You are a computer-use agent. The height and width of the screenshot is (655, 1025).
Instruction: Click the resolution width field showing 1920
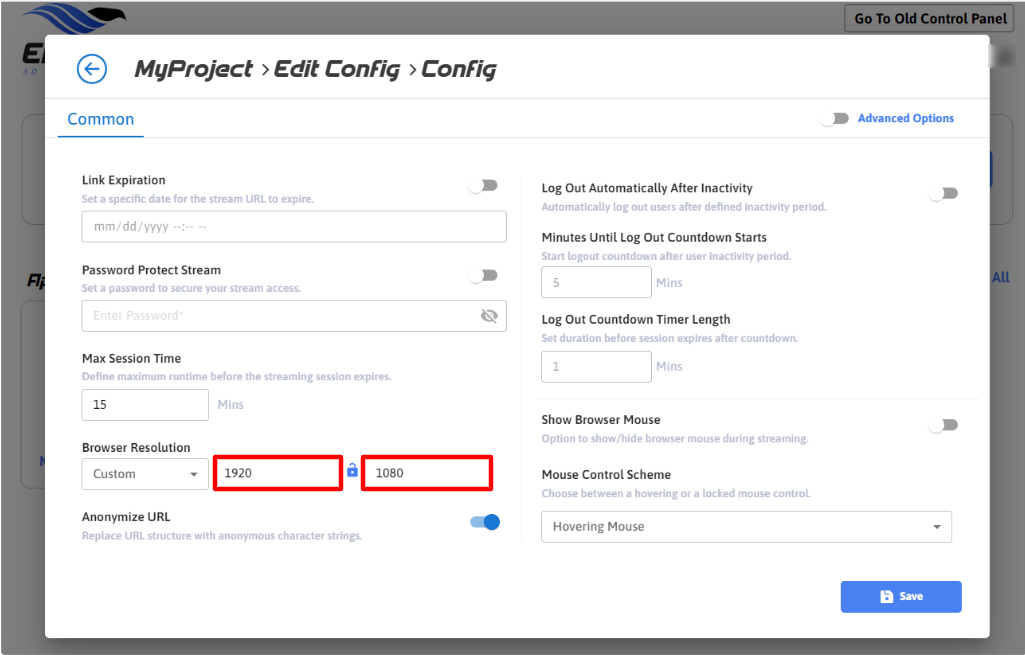[x=278, y=473]
